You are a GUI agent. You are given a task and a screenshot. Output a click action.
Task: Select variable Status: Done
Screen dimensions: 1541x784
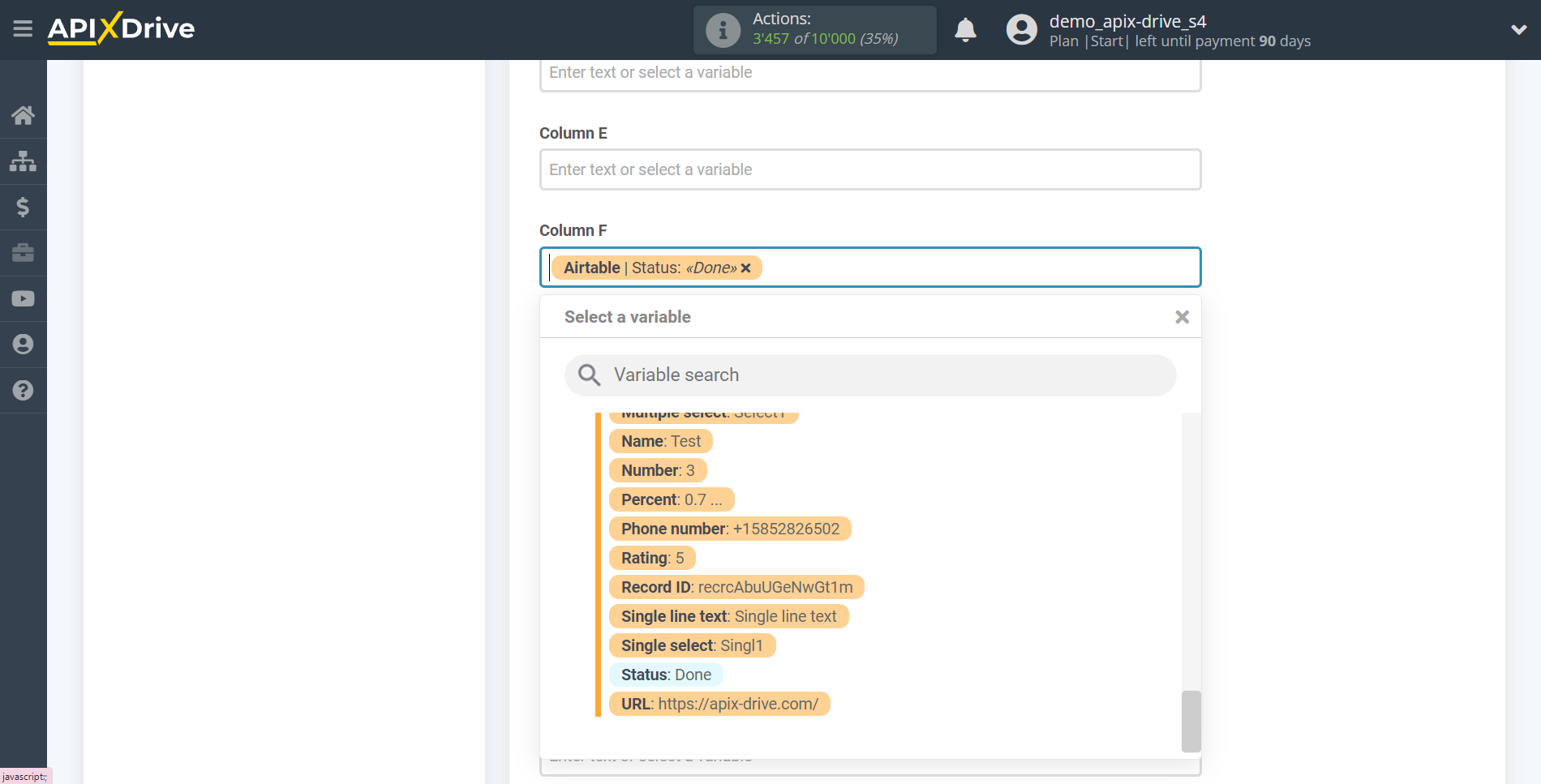666,675
